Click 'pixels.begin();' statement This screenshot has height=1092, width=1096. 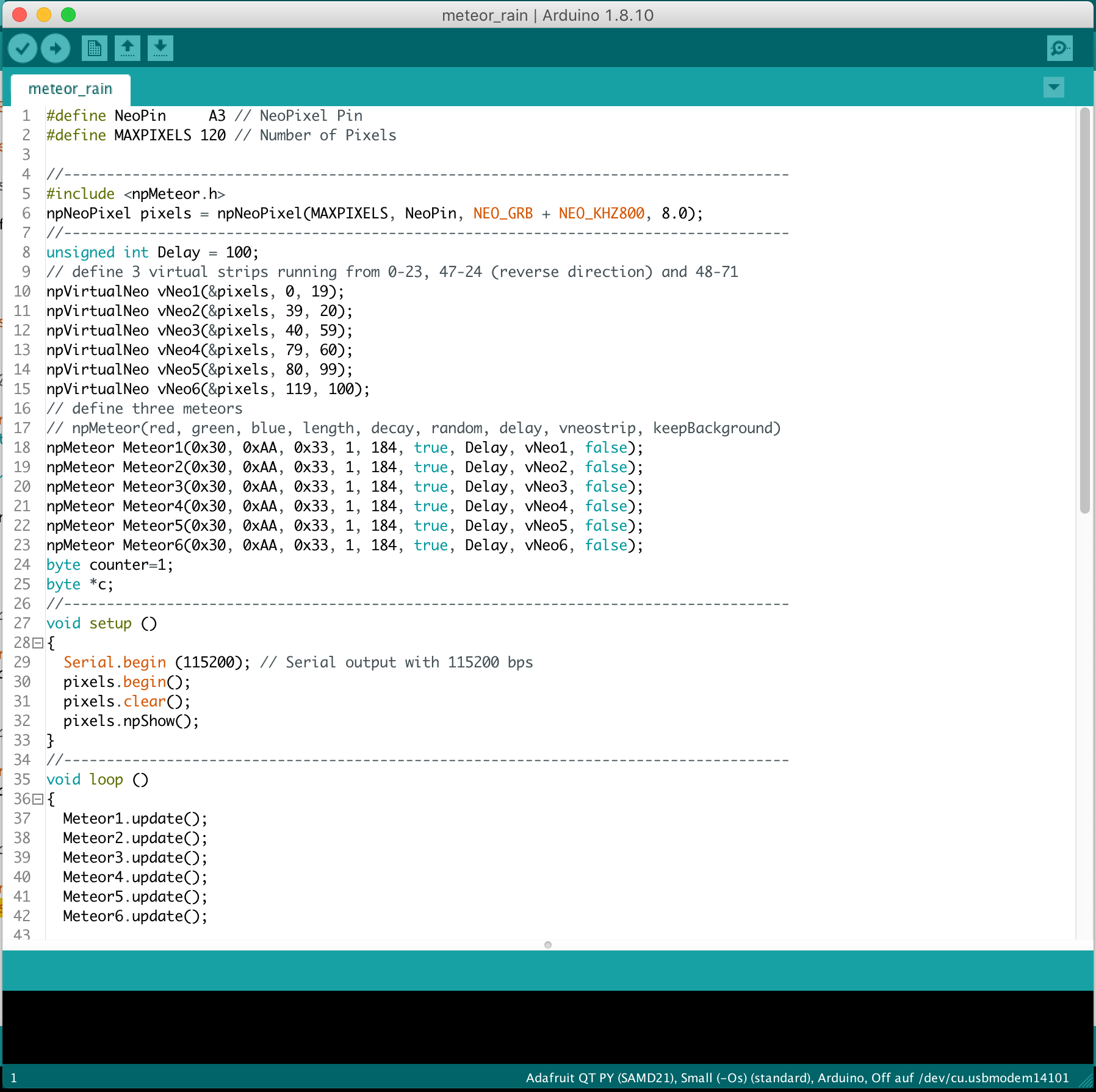[127, 682]
